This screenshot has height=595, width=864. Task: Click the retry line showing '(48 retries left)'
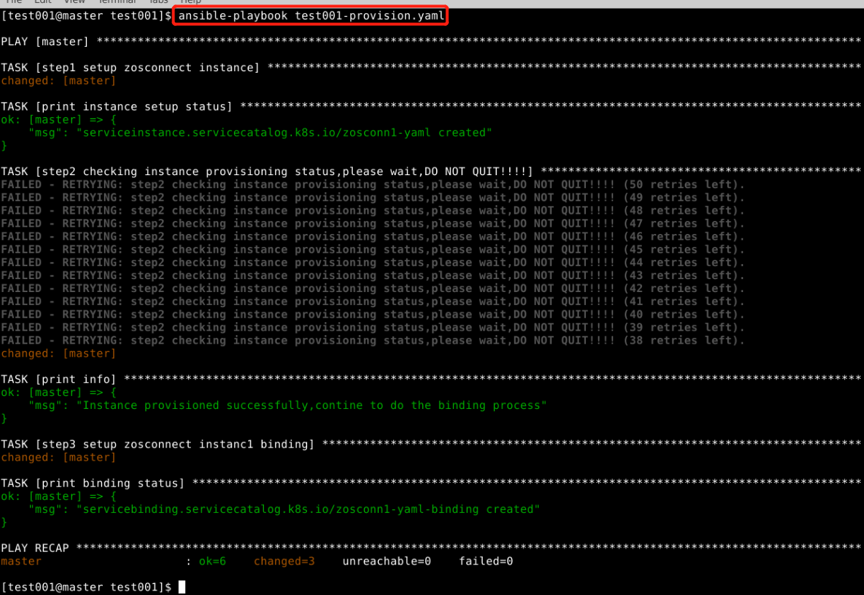coord(372,210)
